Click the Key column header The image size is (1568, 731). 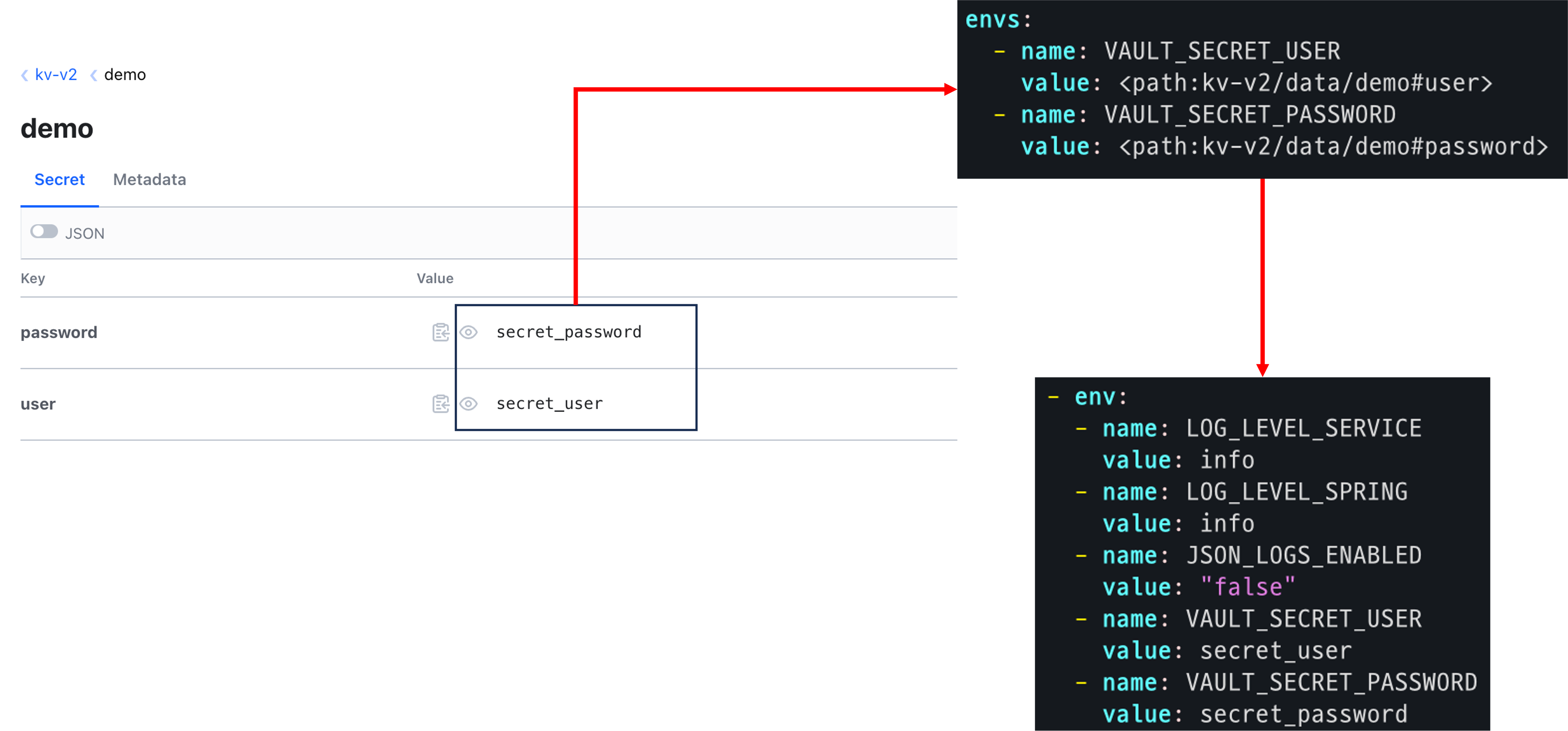(33, 278)
